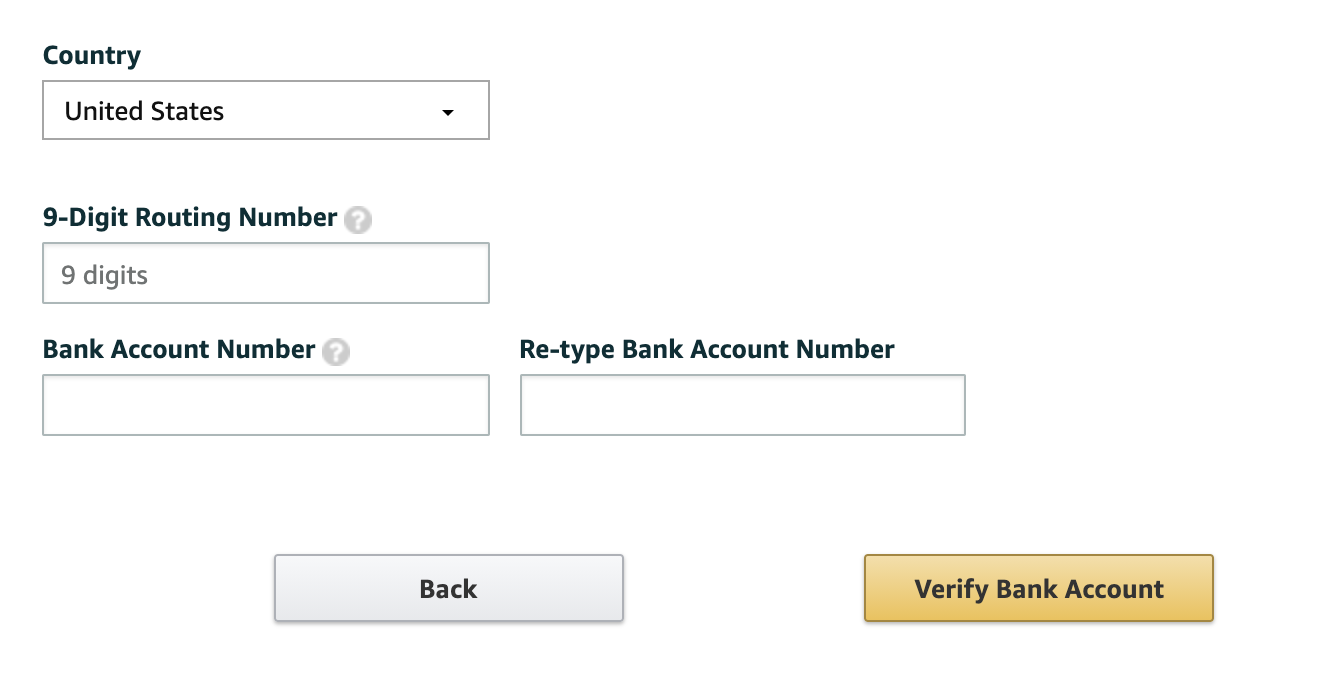Click the 9-Digit Routing Number label
This screenshot has width=1340, height=674.
[190, 218]
